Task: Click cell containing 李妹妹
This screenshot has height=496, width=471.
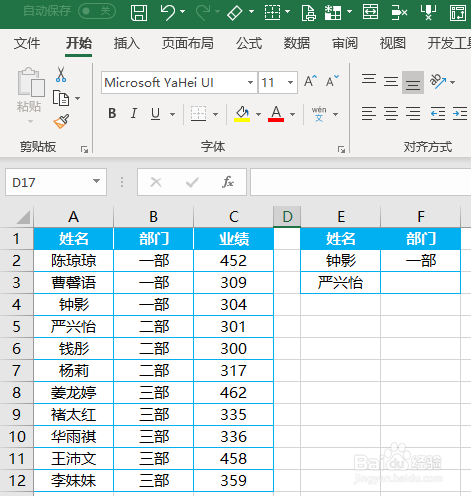Action: (74, 481)
